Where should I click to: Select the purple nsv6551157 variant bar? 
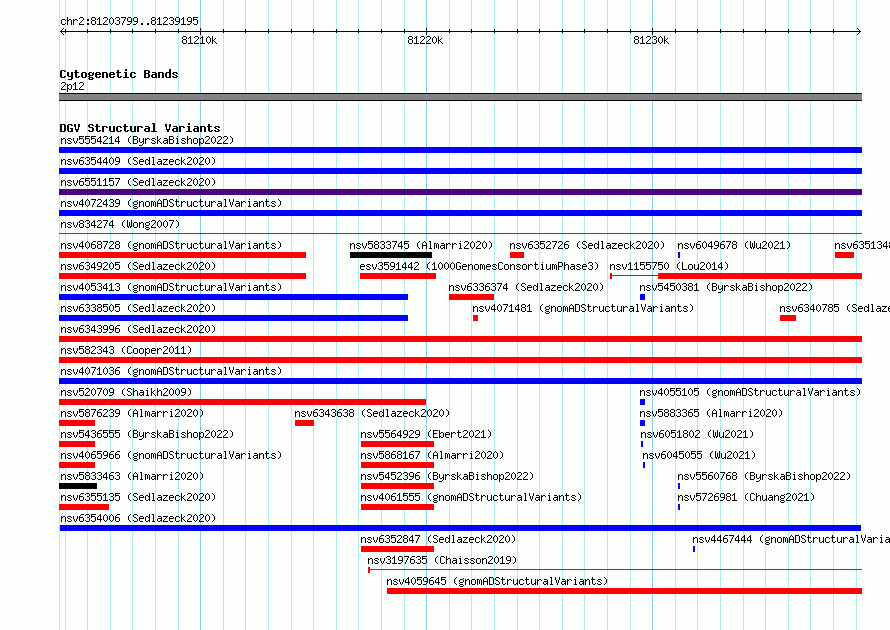tap(460, 192)
